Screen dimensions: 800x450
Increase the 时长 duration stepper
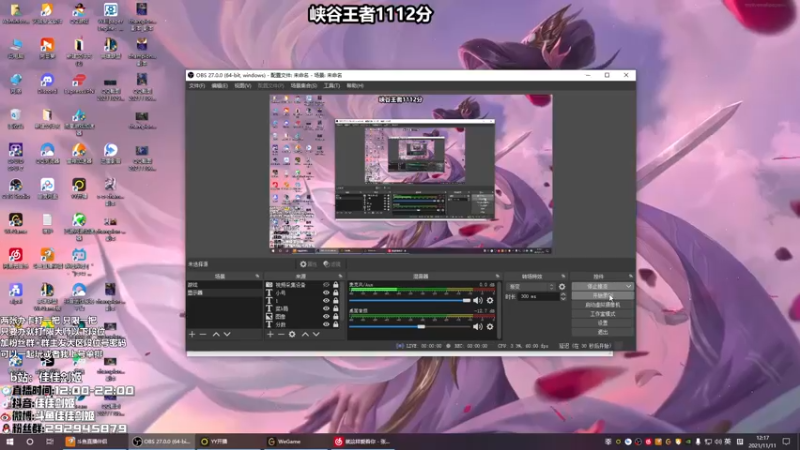[x=563, y=294]
